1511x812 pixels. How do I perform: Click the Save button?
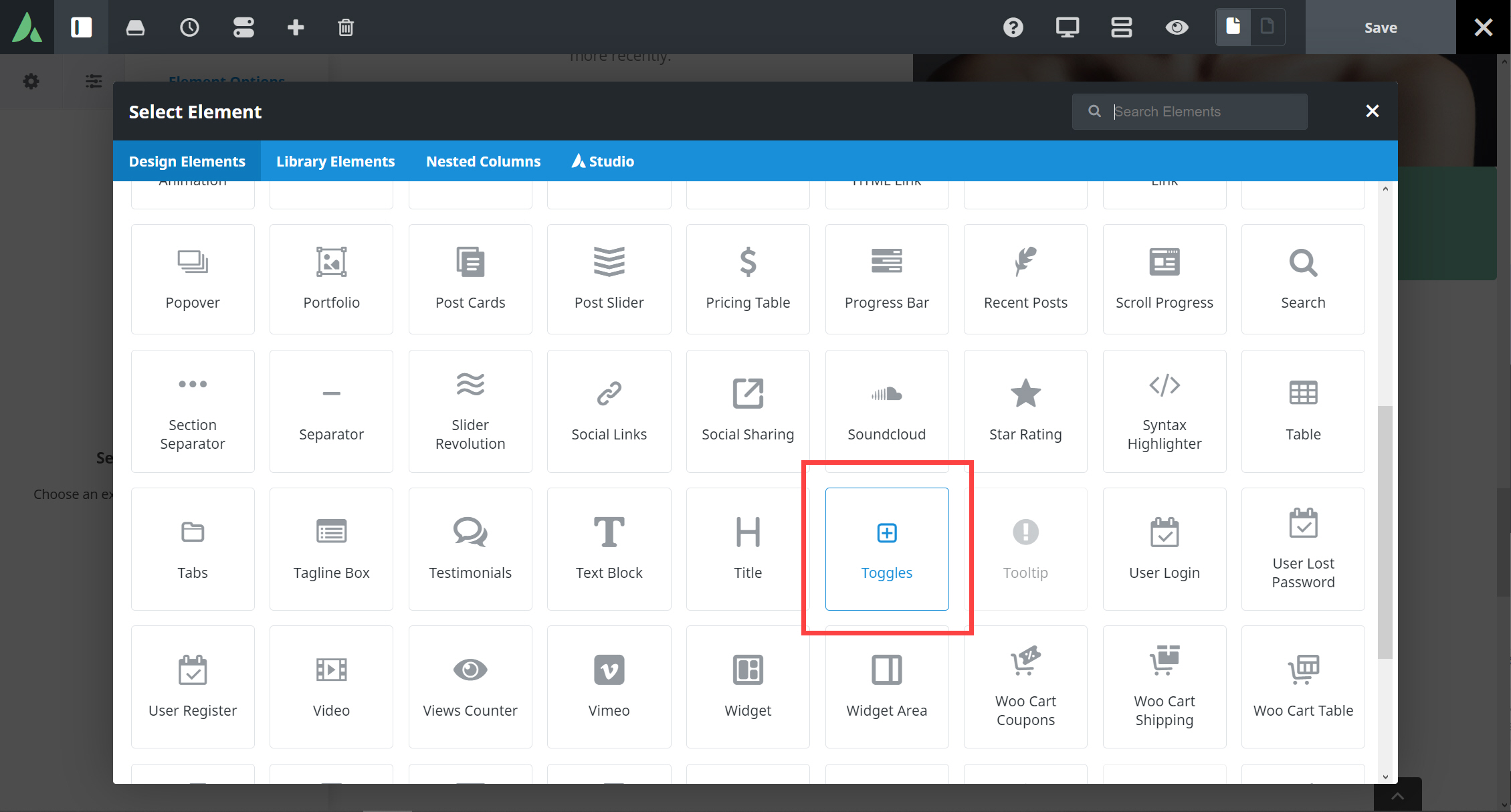click(x=1380, y=27)
